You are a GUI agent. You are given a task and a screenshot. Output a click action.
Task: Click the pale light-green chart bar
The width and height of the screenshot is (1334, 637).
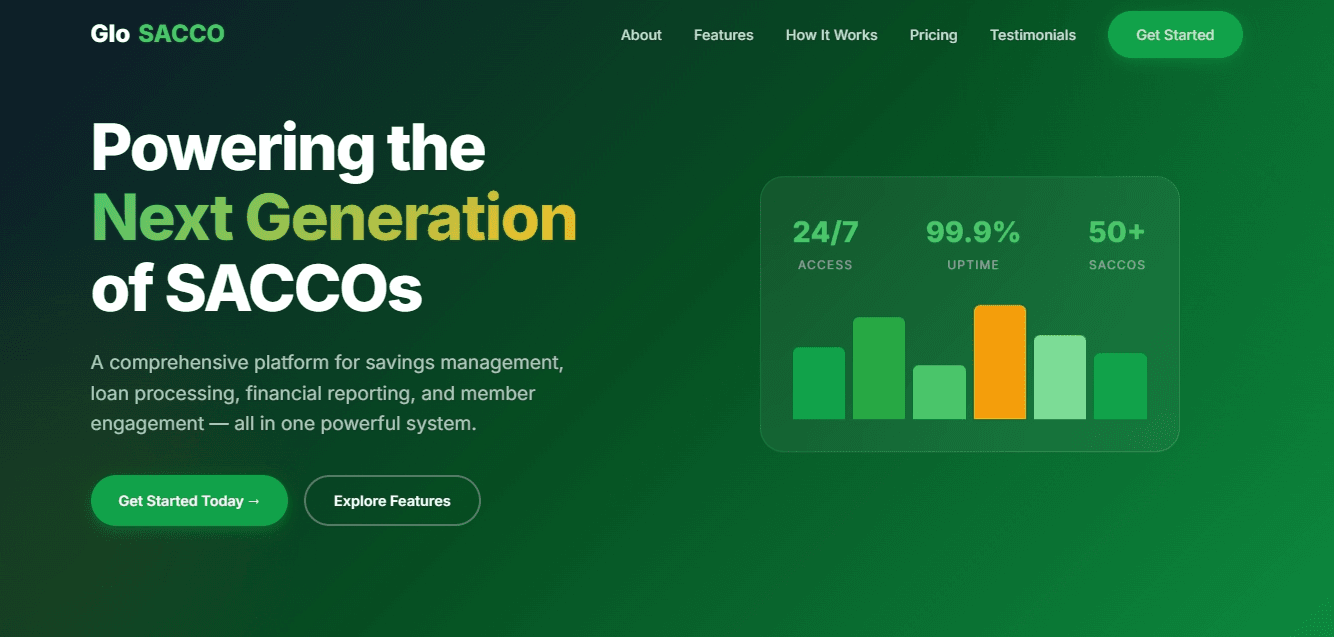[1060, 377]
